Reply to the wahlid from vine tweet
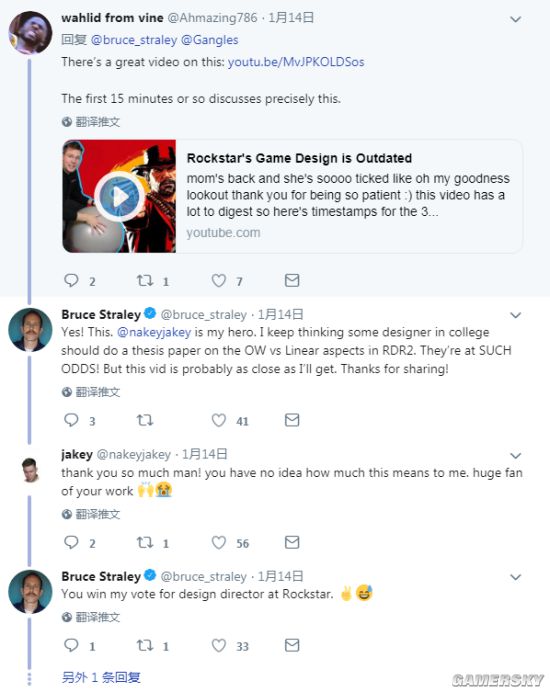Screen dimensions: 550x692 pyautogui.click(x=71, y=281)
